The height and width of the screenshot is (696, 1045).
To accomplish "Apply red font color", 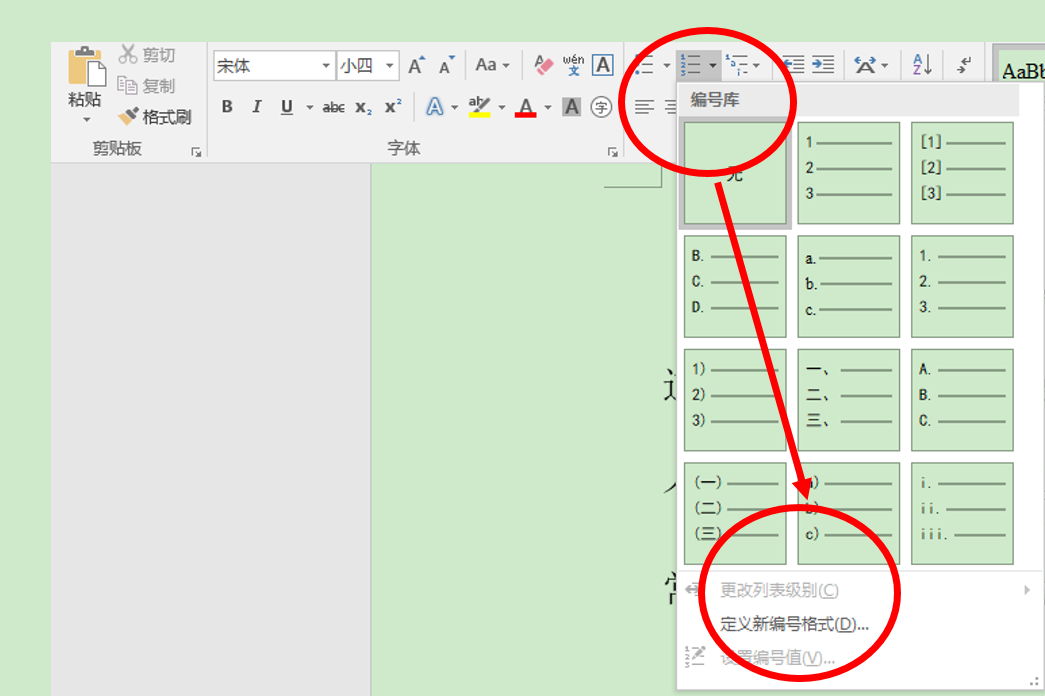I will click(x=526, y=107).
